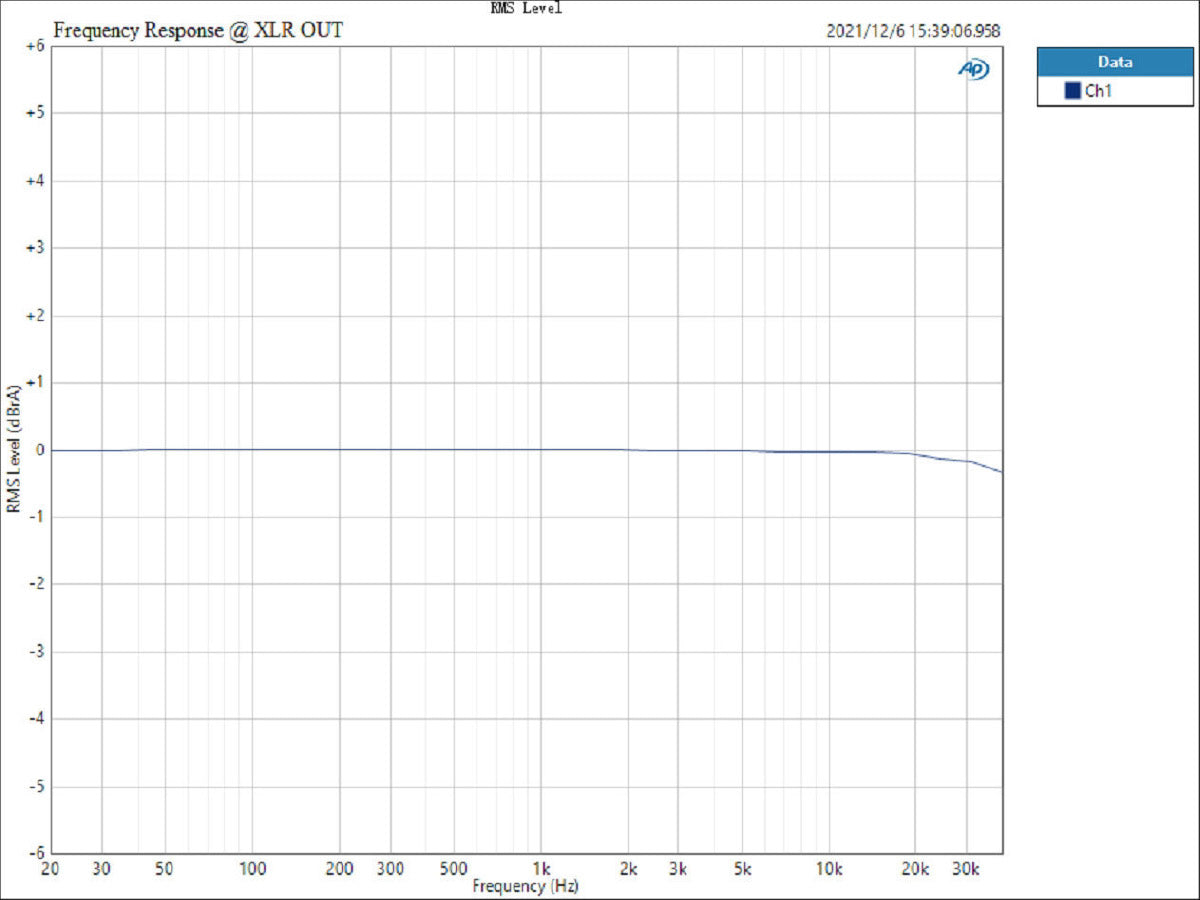Click the 20k frequency tick label
The image size is (1200, 900).
coord(913,868)
